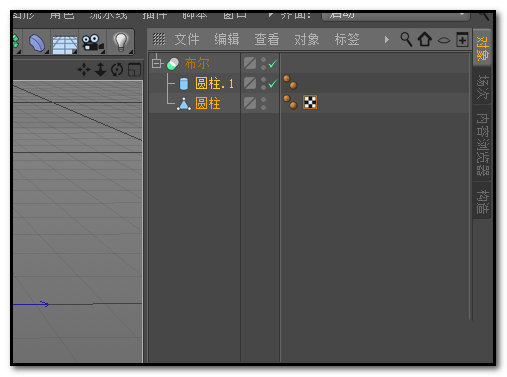Open search in the object manager
The image size is (507, 377).
click(406, 39)
